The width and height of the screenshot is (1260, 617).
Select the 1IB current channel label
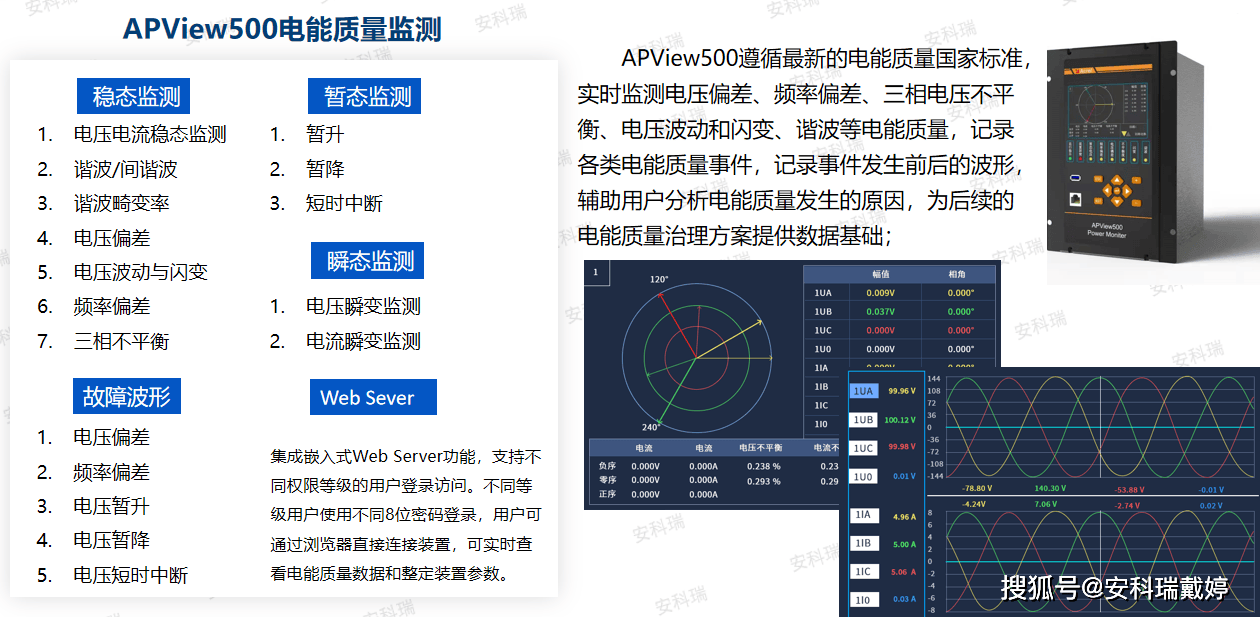pyautogui.click(x=865, y=543)
